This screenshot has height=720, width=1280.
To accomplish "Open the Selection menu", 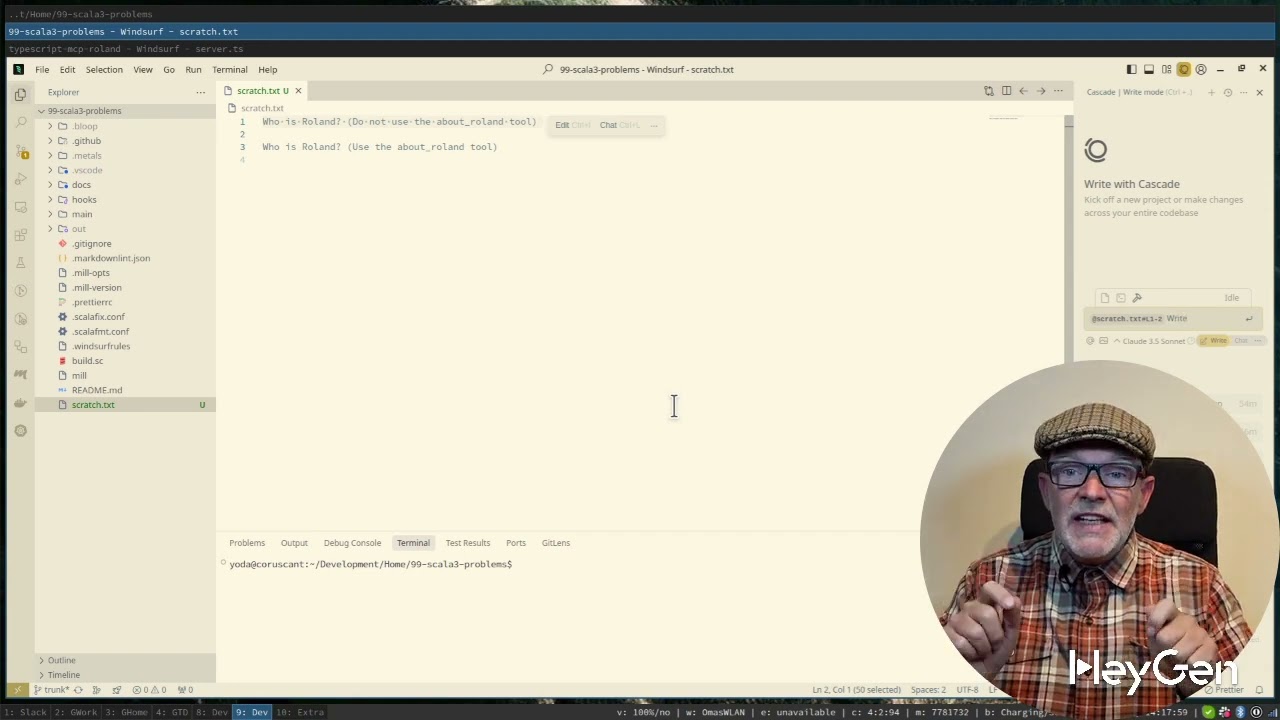I will click(104, 70).
